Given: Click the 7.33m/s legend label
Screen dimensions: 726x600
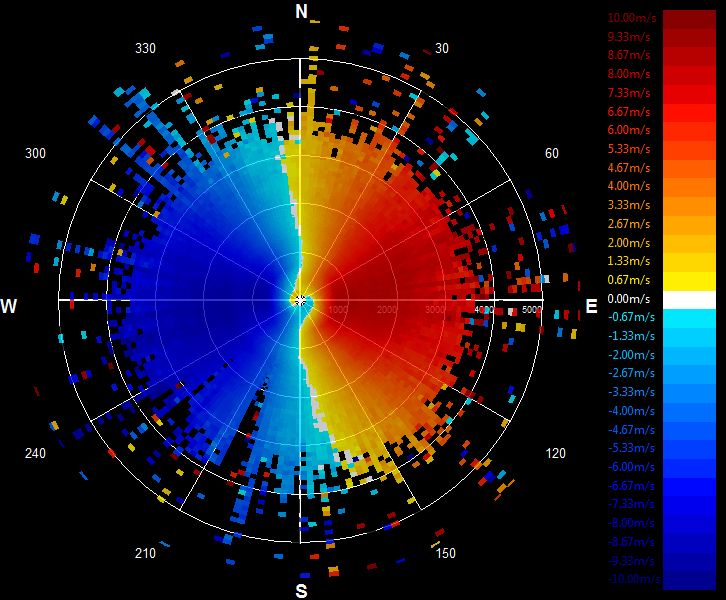Looking at the screenshot, I should [x=629, y=93].
